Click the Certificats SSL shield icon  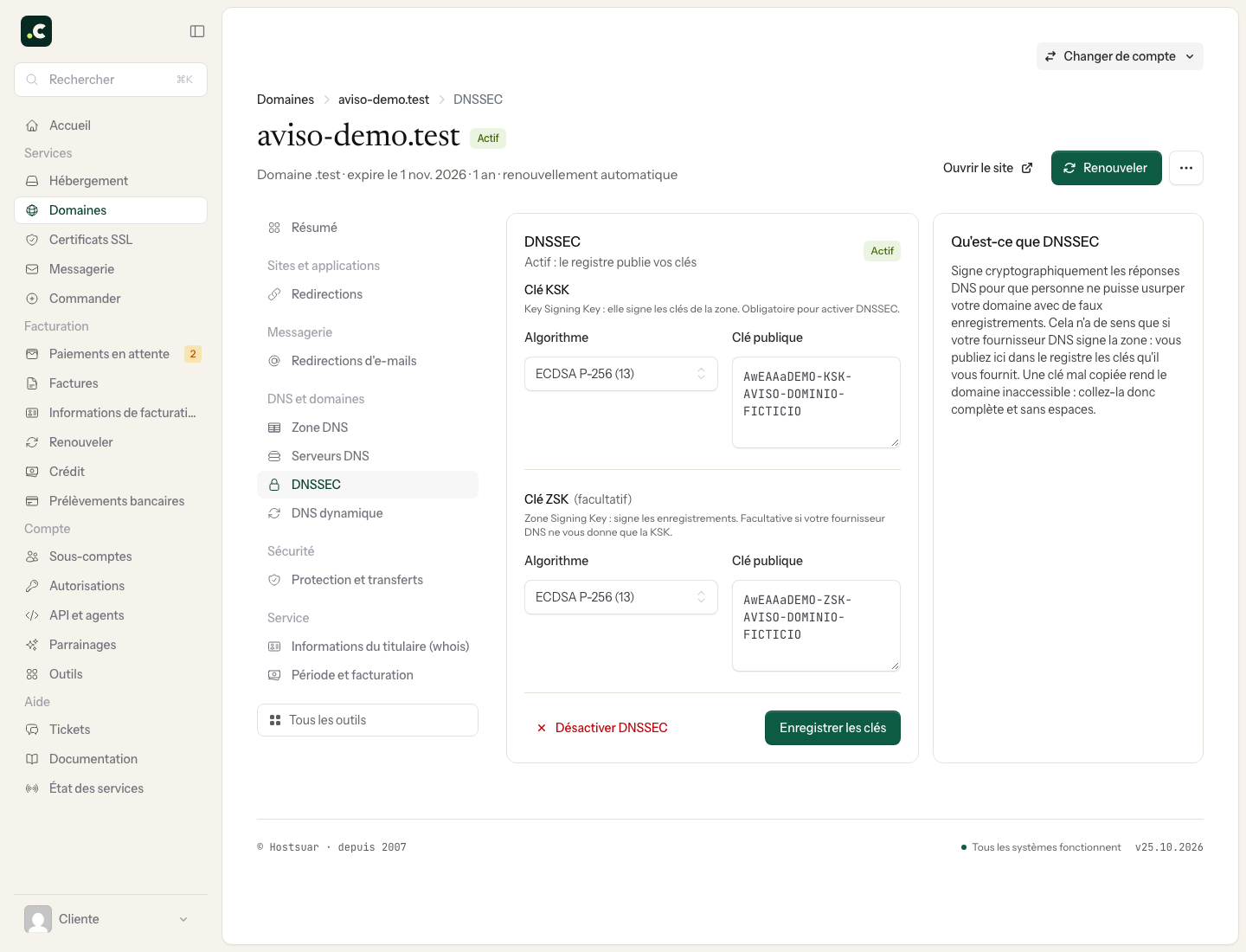tap(32, 240)
